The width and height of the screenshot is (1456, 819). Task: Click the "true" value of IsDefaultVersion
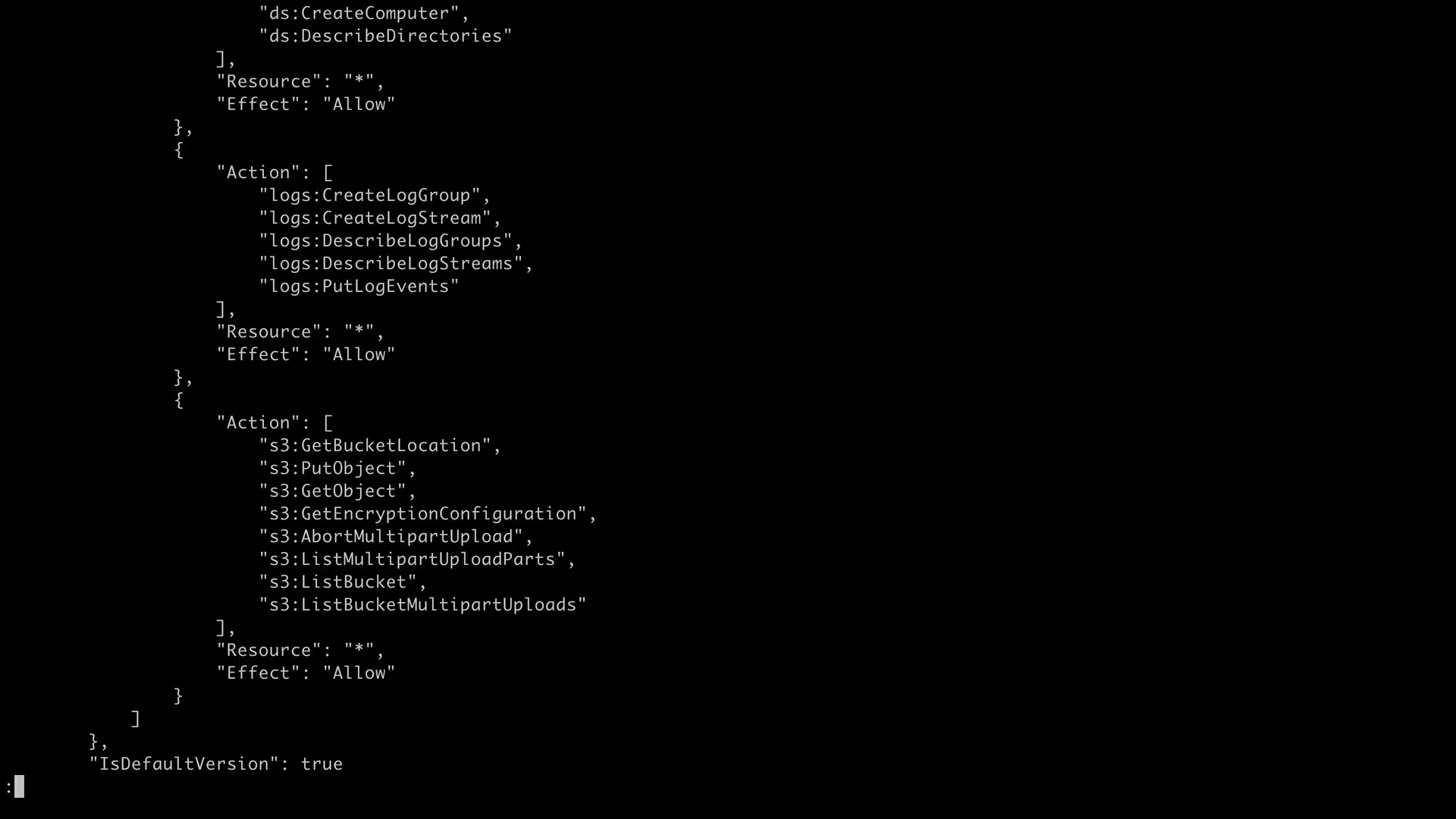(x=322, y=764)
